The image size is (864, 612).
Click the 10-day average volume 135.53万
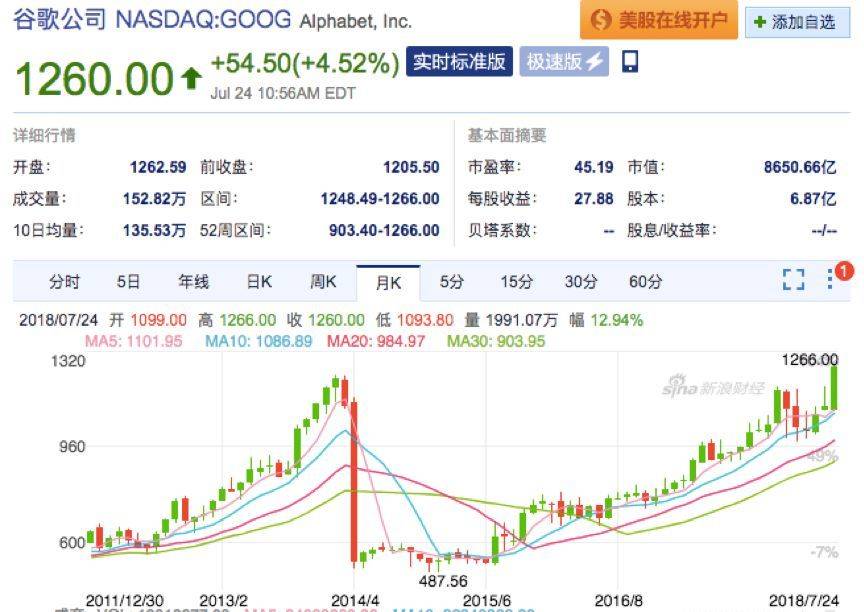click(154, 230)
